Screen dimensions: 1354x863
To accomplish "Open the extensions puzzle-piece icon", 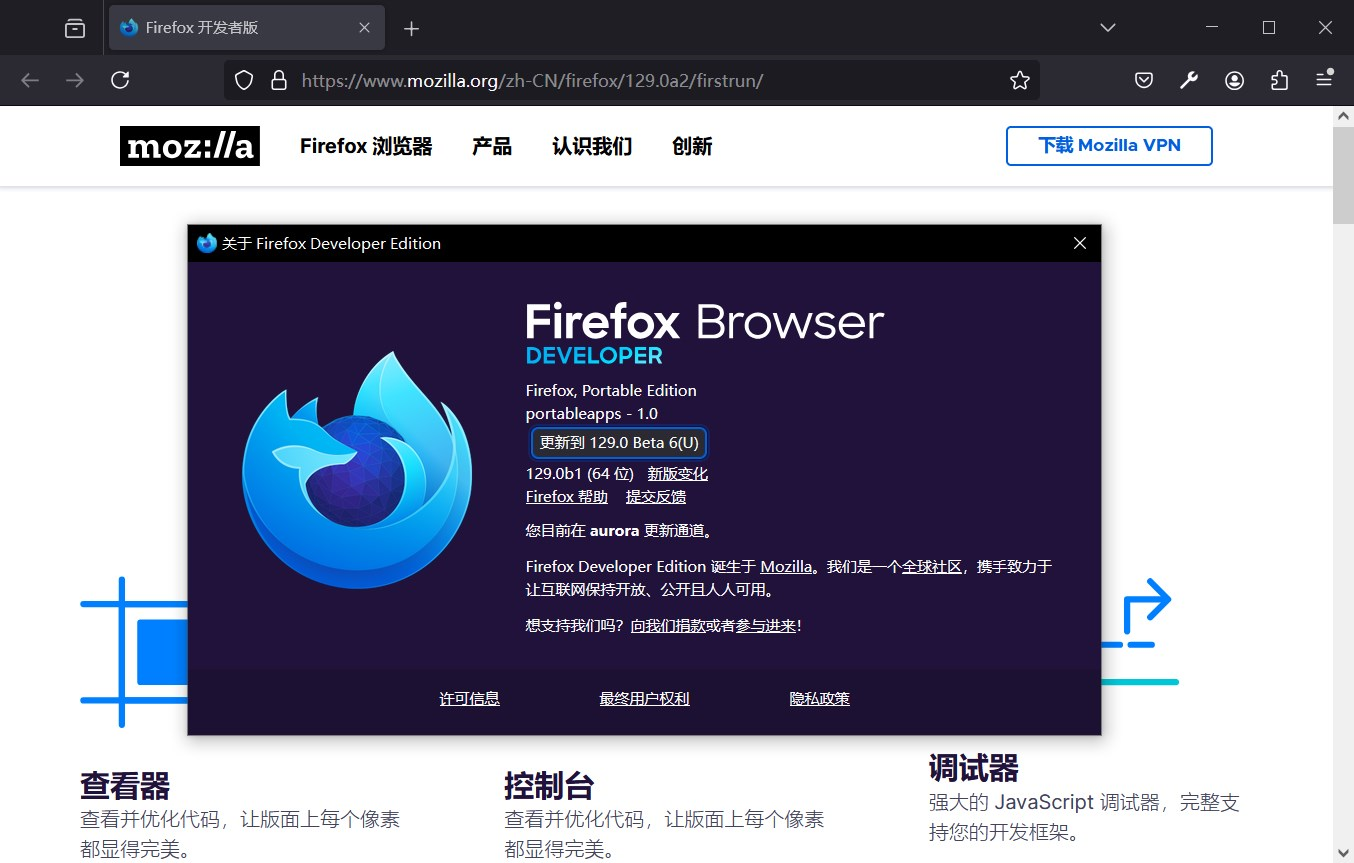I will (1278, 80).
